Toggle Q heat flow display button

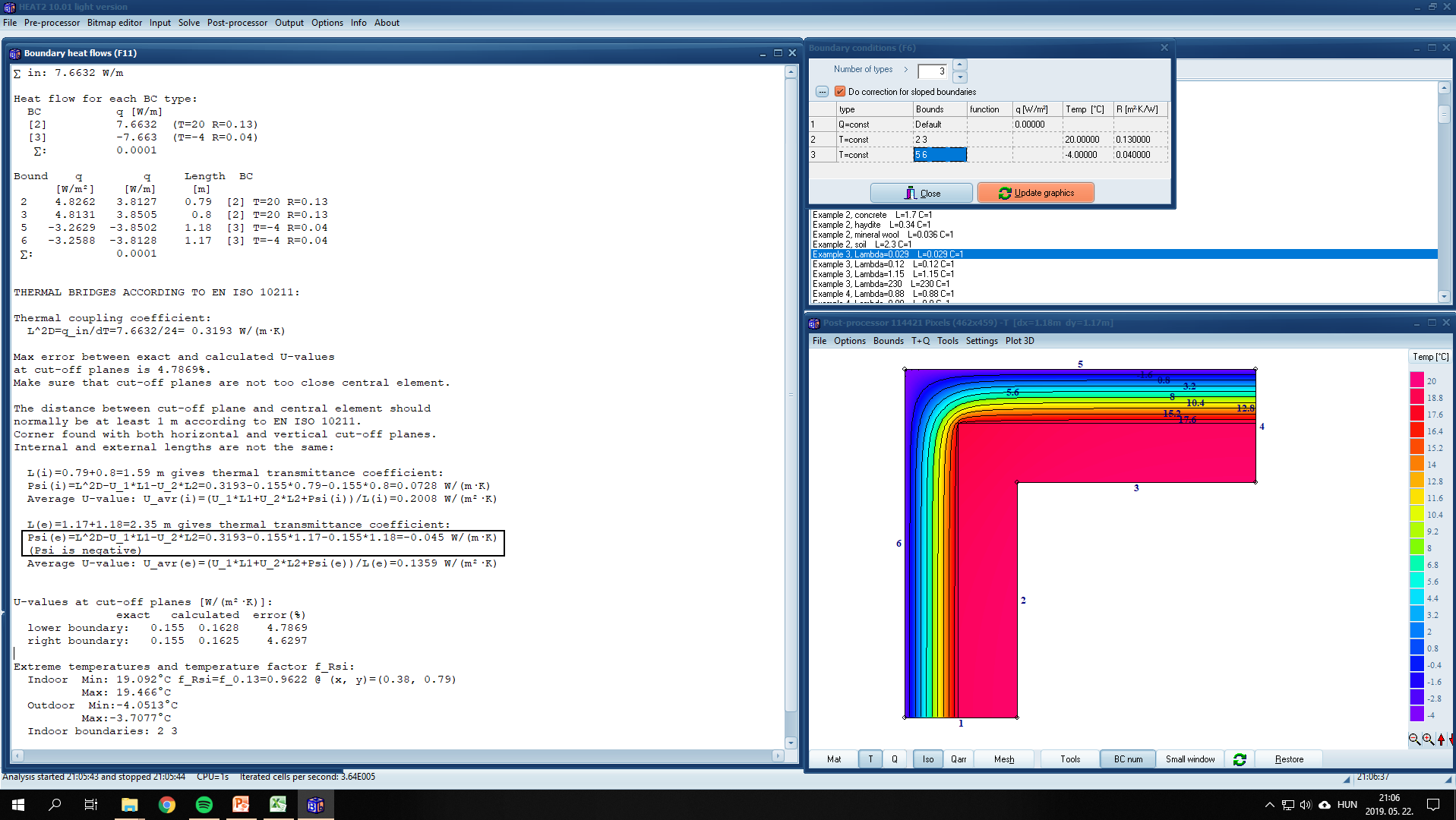click(x=895, y=759)
